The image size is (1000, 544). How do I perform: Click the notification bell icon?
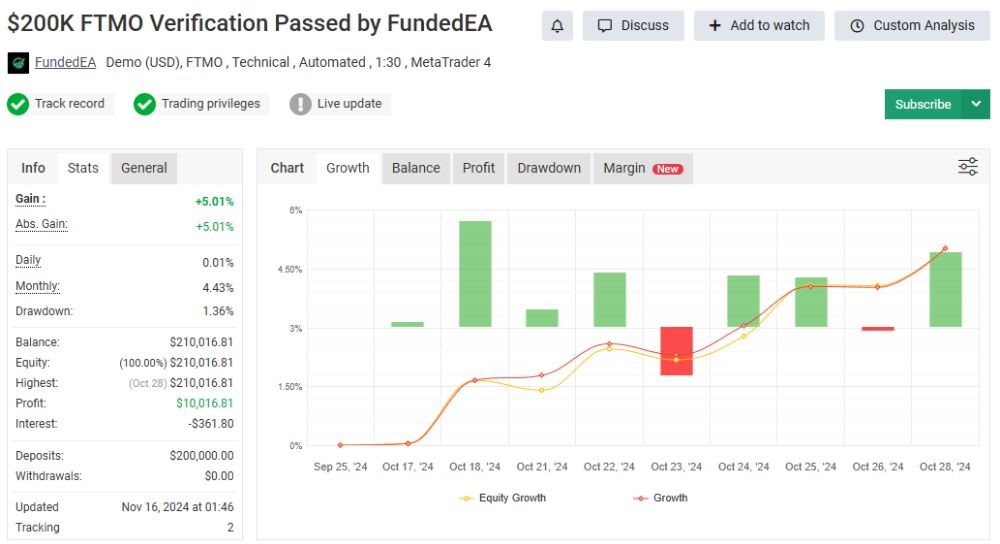557,26
